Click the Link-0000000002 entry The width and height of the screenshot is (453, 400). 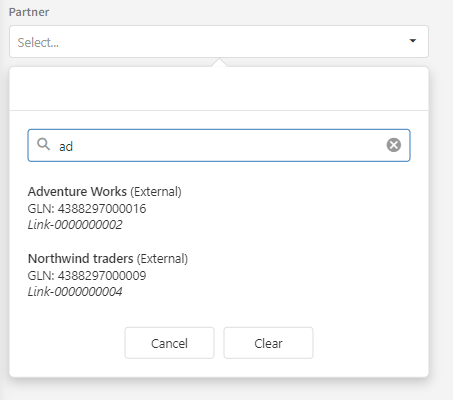(75, 225)
